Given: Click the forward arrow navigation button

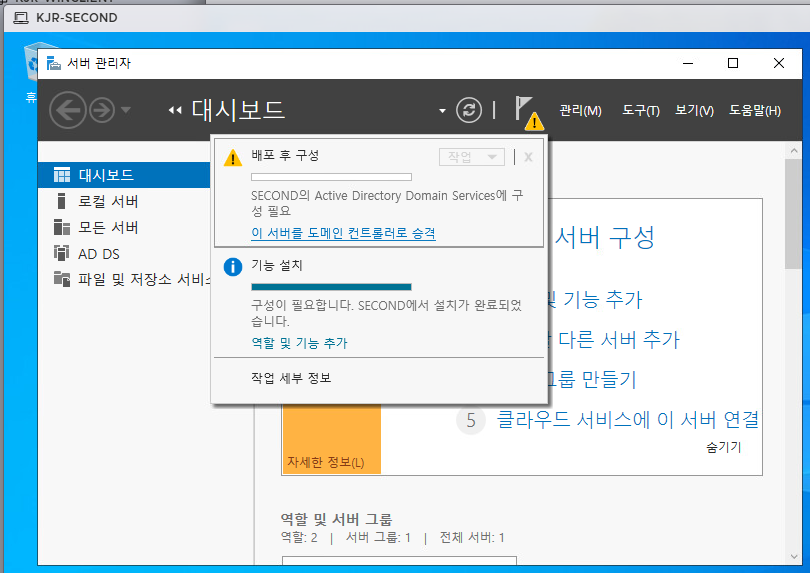Looking at the screenshot, I should point(102,110).
